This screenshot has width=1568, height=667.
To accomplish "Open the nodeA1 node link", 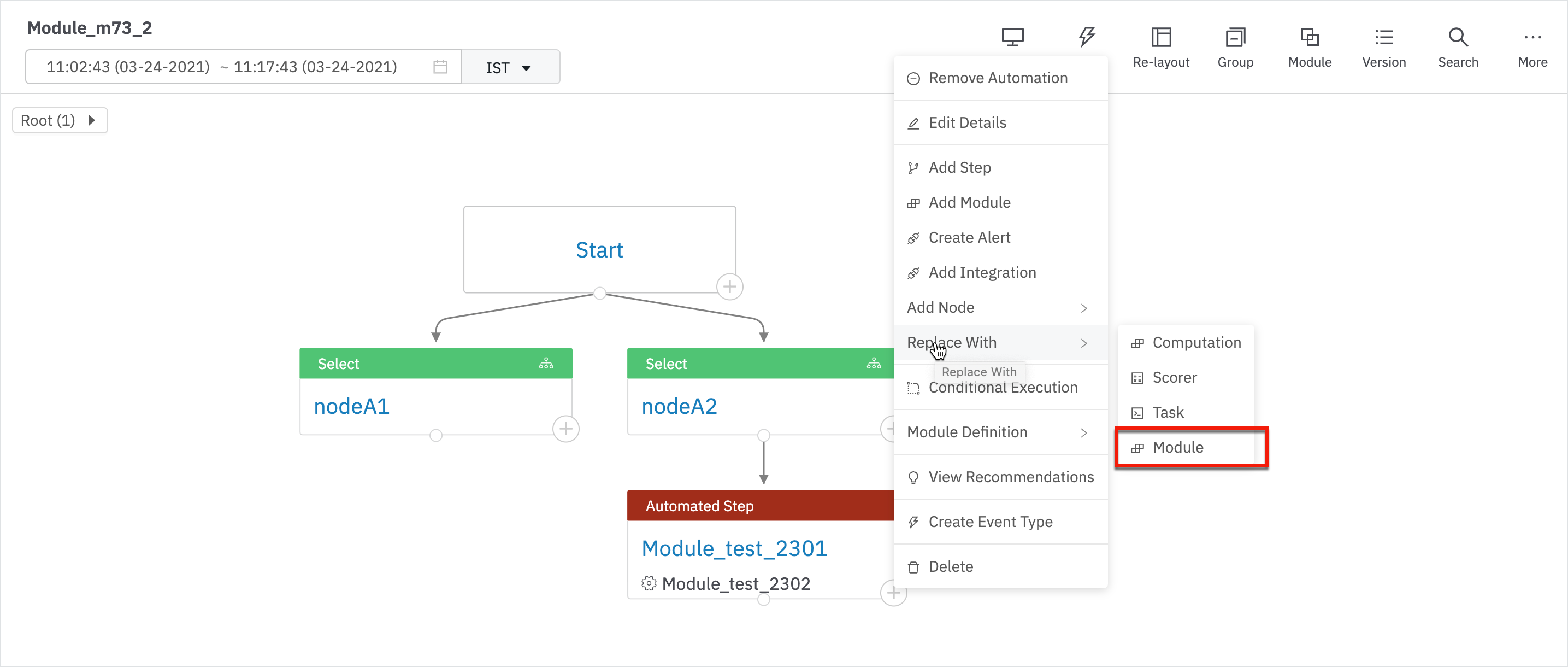I will click(351, 406).
